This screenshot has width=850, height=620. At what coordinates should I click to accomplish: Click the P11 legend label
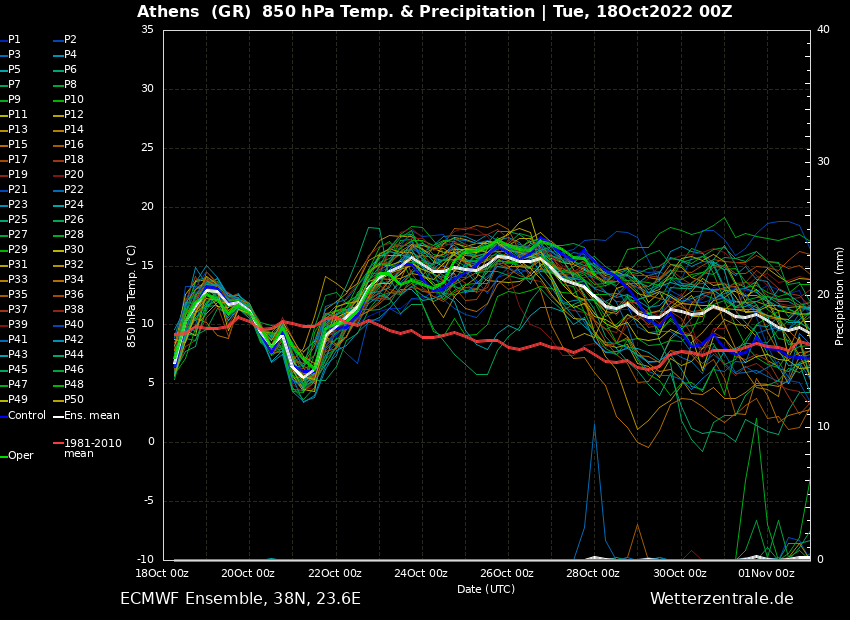[17, 114]
